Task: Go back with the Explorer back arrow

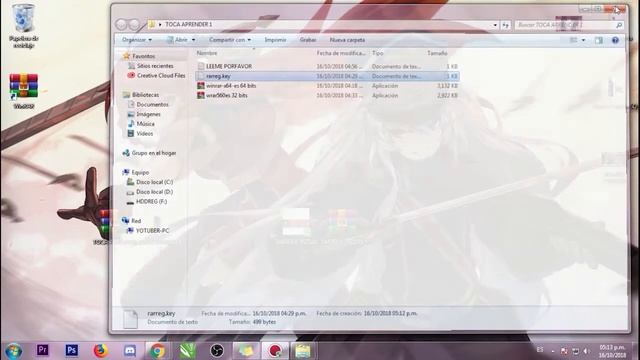Action: pos(121,24)
